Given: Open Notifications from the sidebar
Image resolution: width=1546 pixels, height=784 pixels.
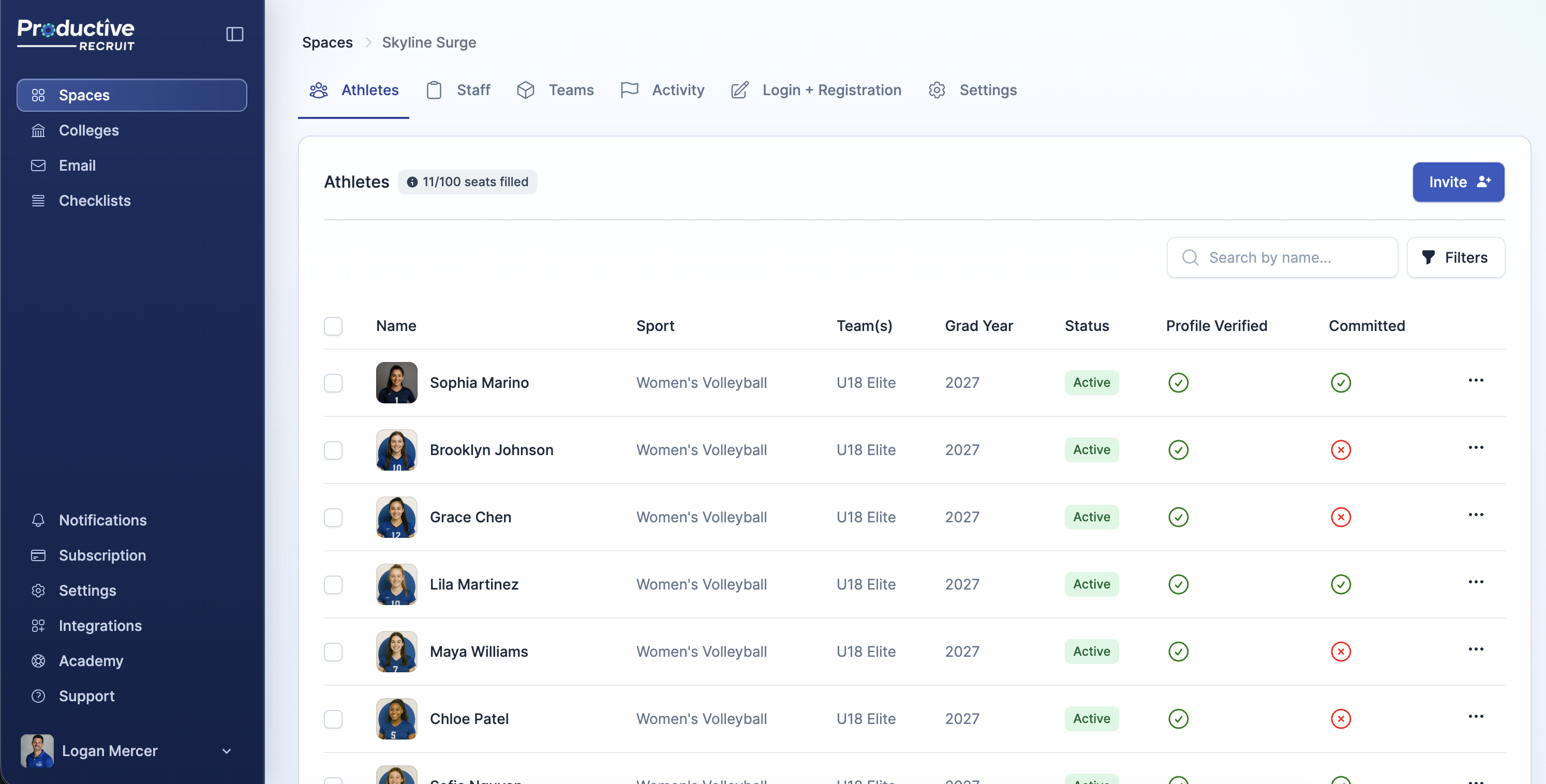Looking at the screenshot, I should [102, 520].
